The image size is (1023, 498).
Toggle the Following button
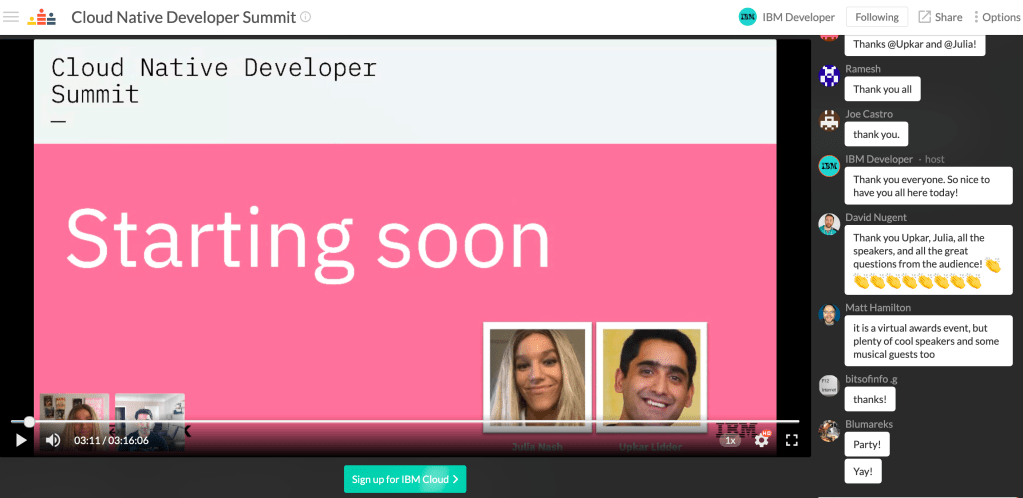pos(876,17)
